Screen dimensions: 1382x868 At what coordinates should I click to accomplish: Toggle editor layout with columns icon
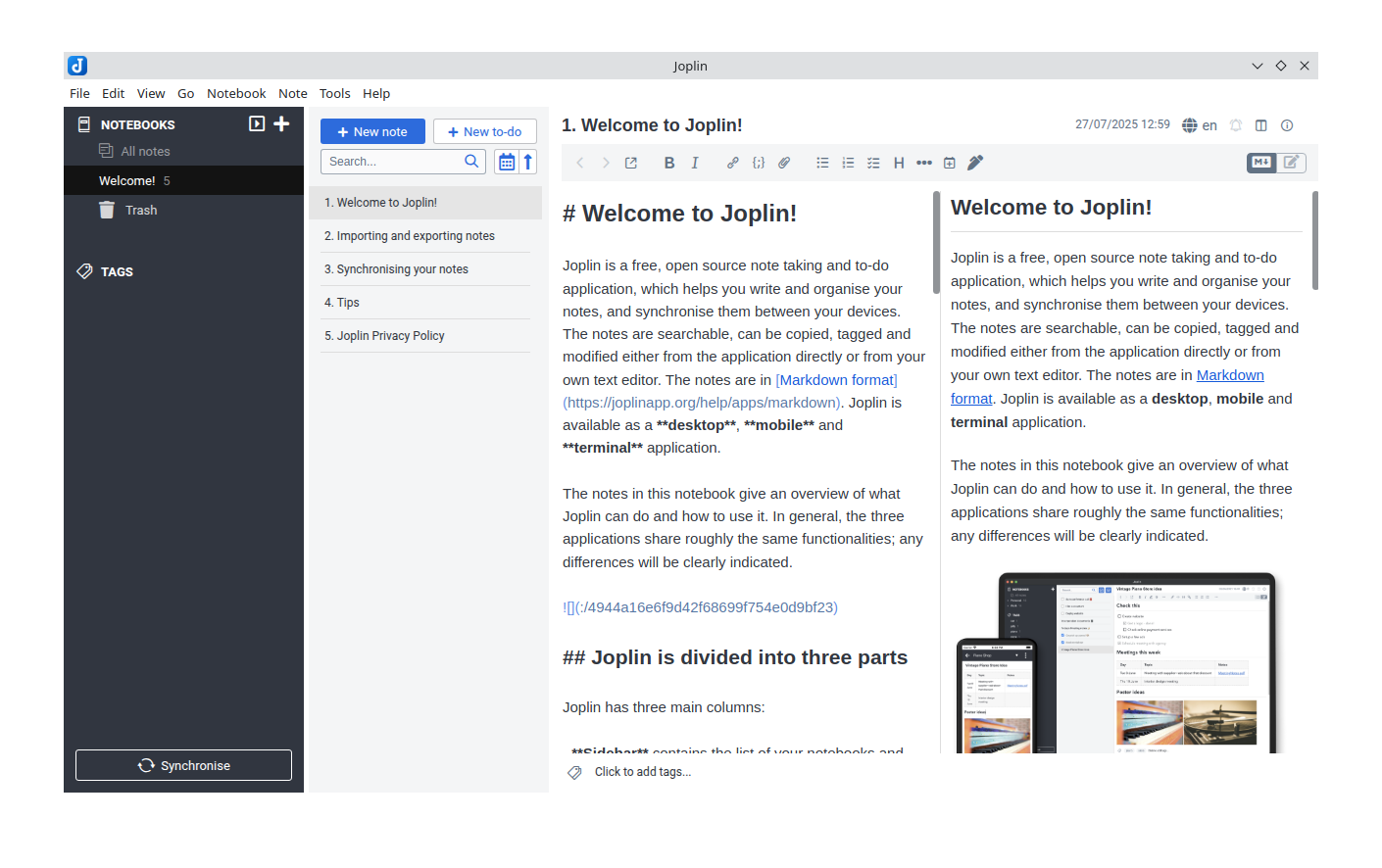[1261, 125]
